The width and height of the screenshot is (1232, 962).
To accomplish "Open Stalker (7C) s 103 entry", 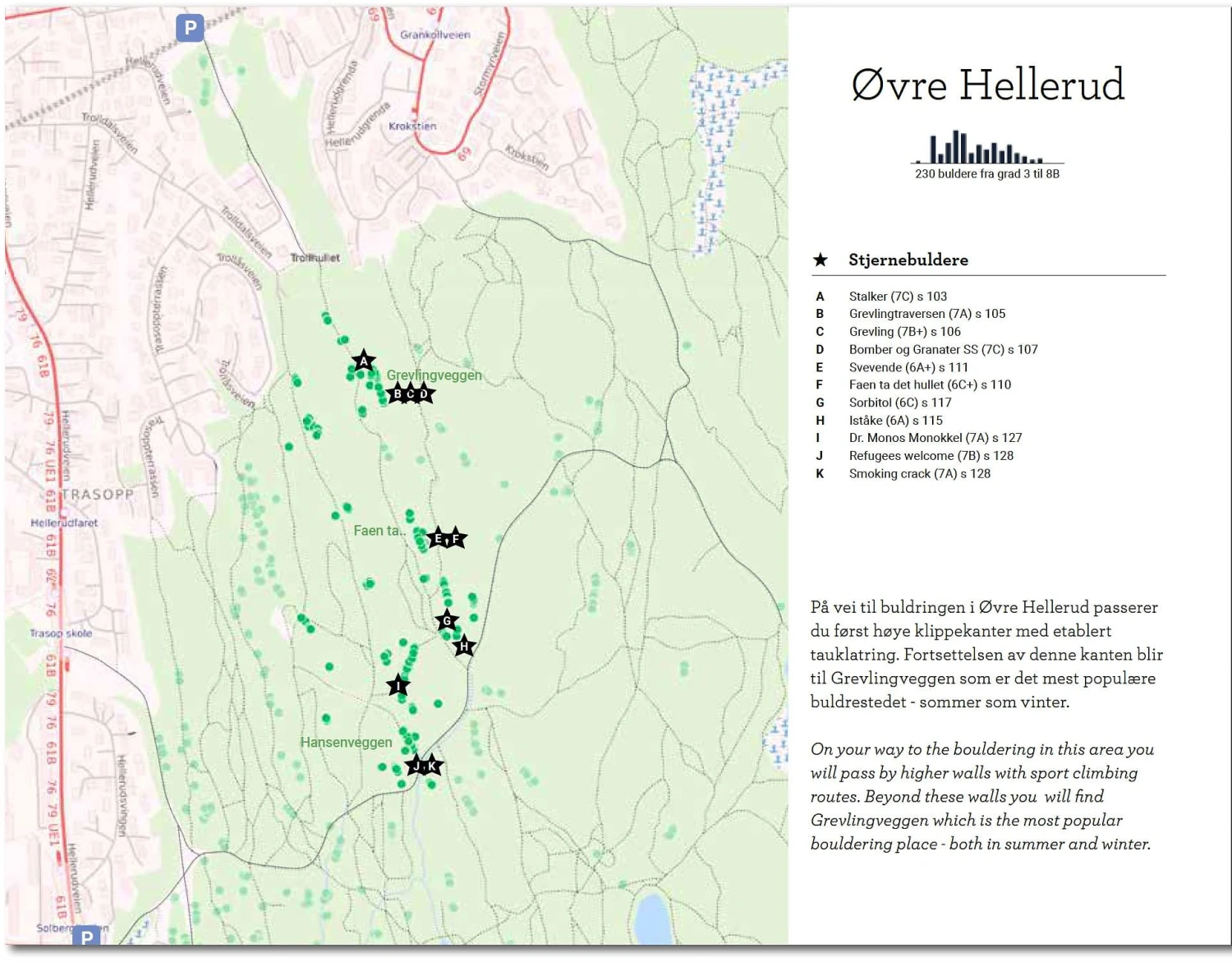I will click(x=898, y=297).
